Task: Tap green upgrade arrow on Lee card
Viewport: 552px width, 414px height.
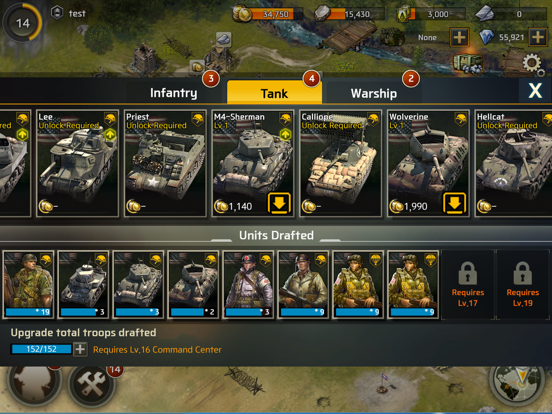Action: click(110, 134)
